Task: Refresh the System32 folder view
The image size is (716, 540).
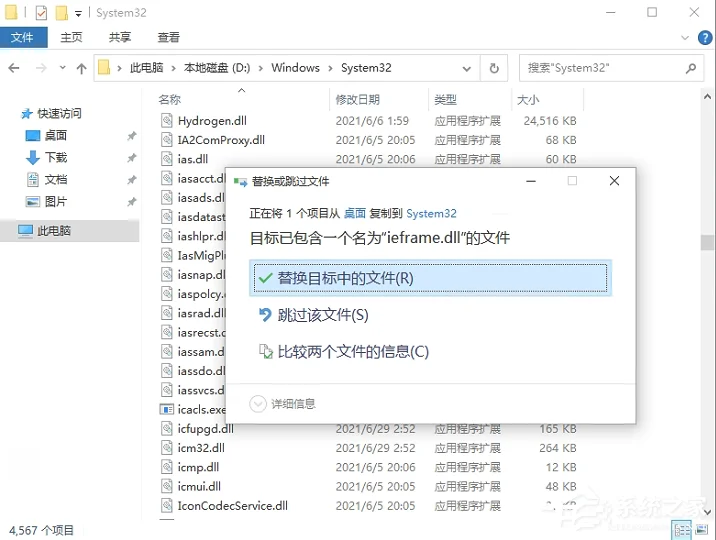Action: tap(494, 68)
